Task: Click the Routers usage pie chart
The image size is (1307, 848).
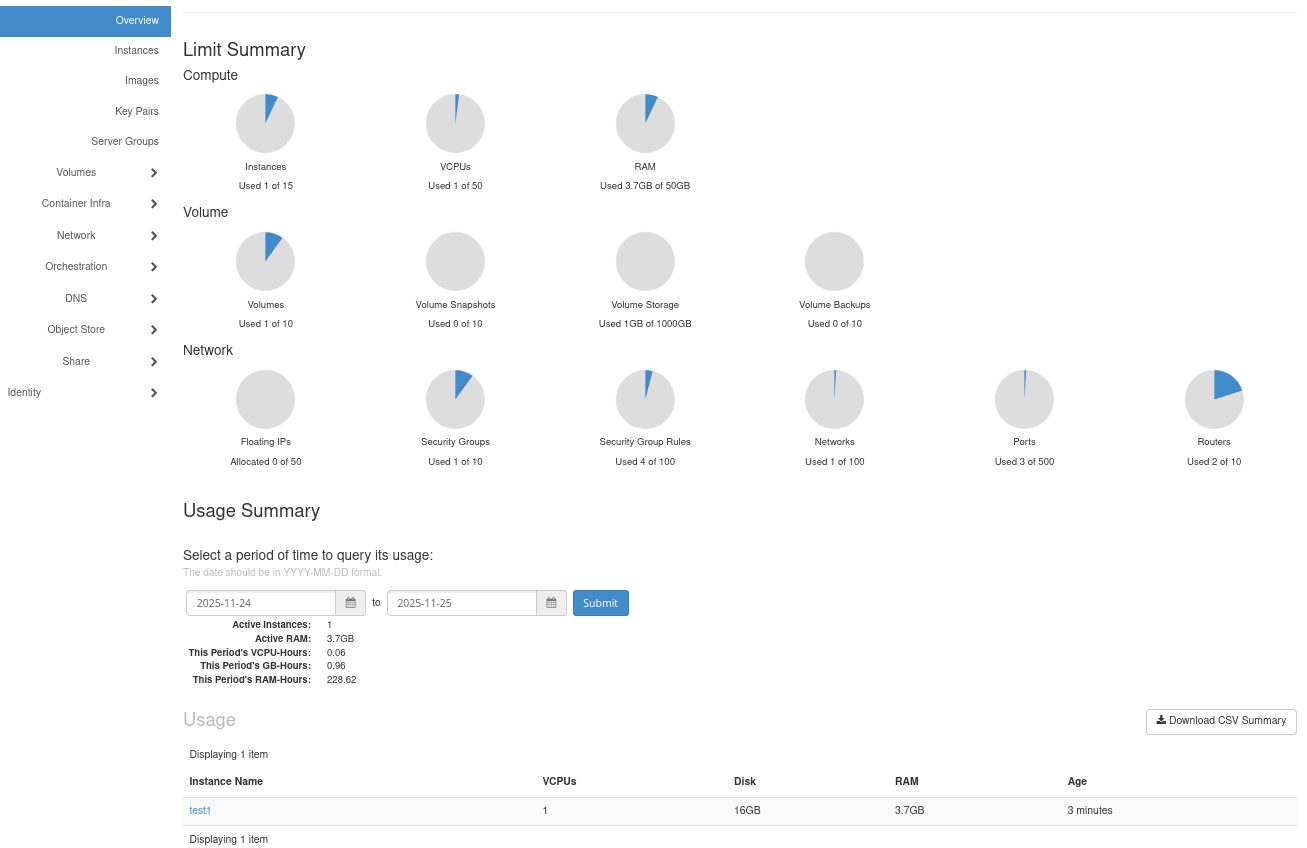Action: click(1214, 399)
